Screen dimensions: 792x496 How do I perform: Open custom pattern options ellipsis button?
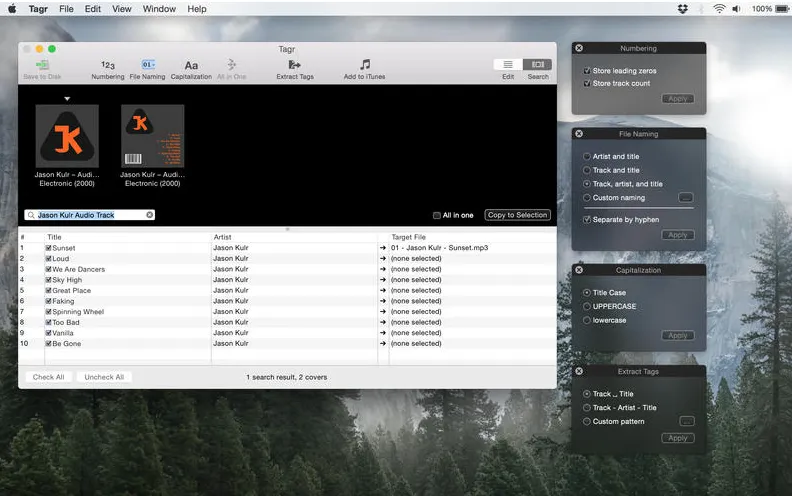click(686, 421)
